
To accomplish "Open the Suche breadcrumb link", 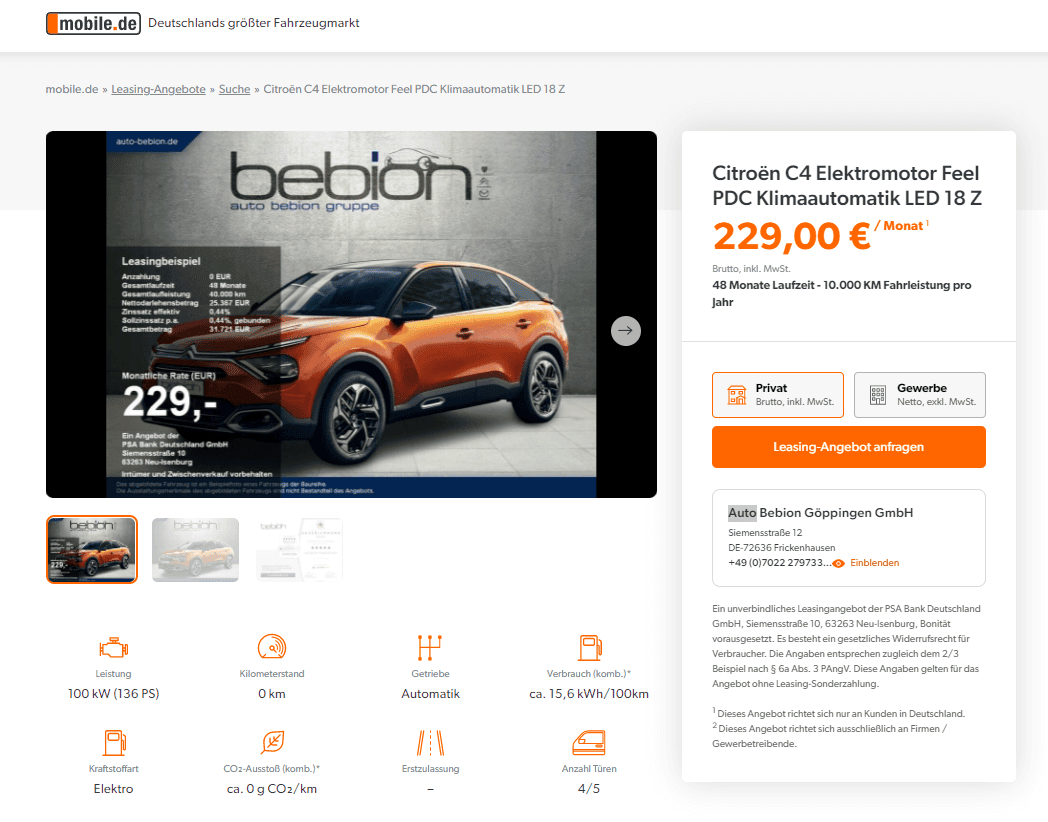I will tap(235, 89).
